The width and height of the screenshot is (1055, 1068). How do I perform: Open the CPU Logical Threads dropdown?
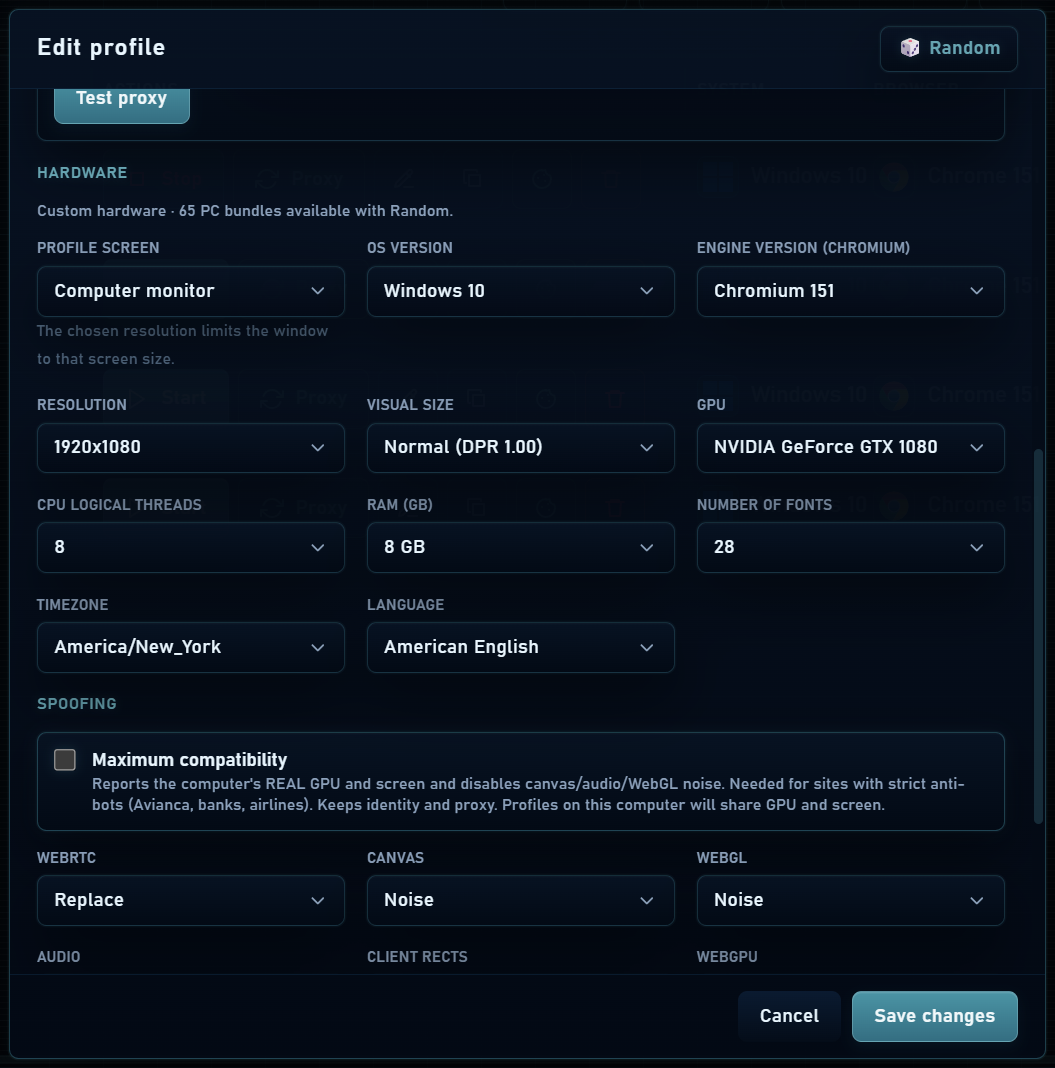(191, 547)
